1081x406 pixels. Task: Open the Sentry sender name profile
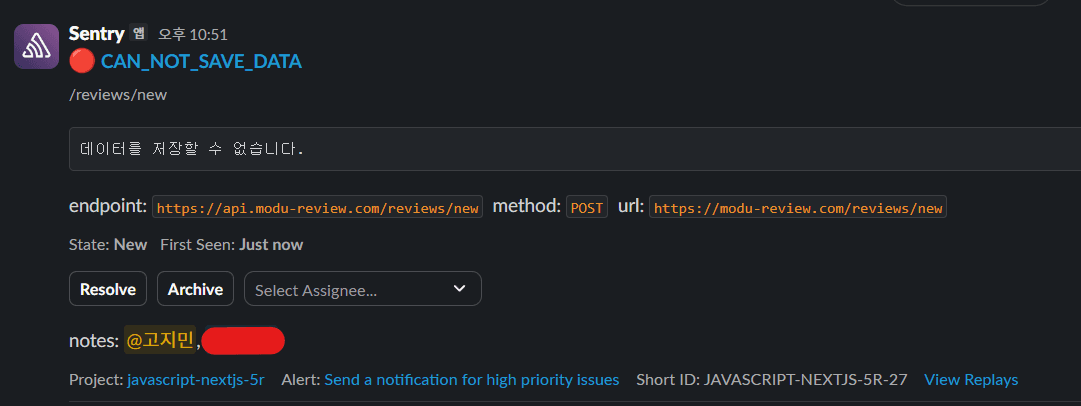coord(96,33)
